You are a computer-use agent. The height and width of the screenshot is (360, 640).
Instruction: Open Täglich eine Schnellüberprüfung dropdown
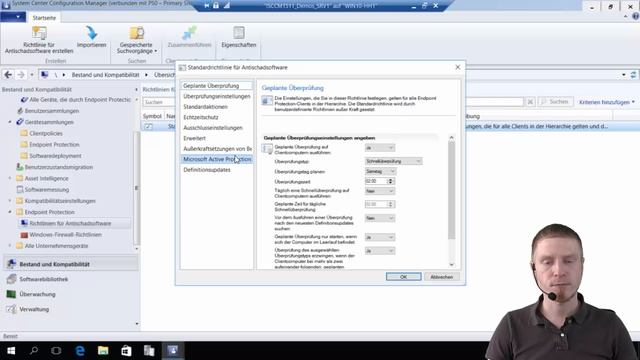[380, 191]
